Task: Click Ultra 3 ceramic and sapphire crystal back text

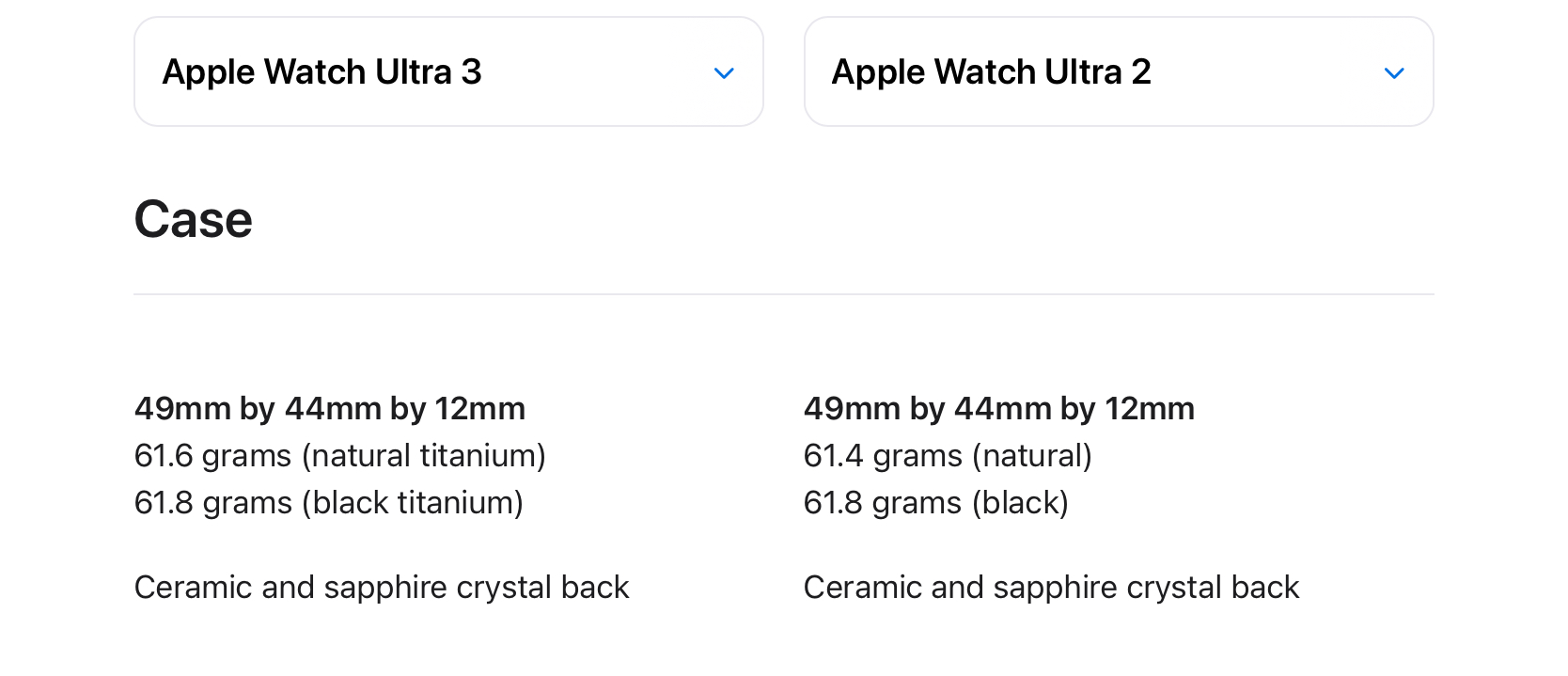Action: (x=382, y=588)
